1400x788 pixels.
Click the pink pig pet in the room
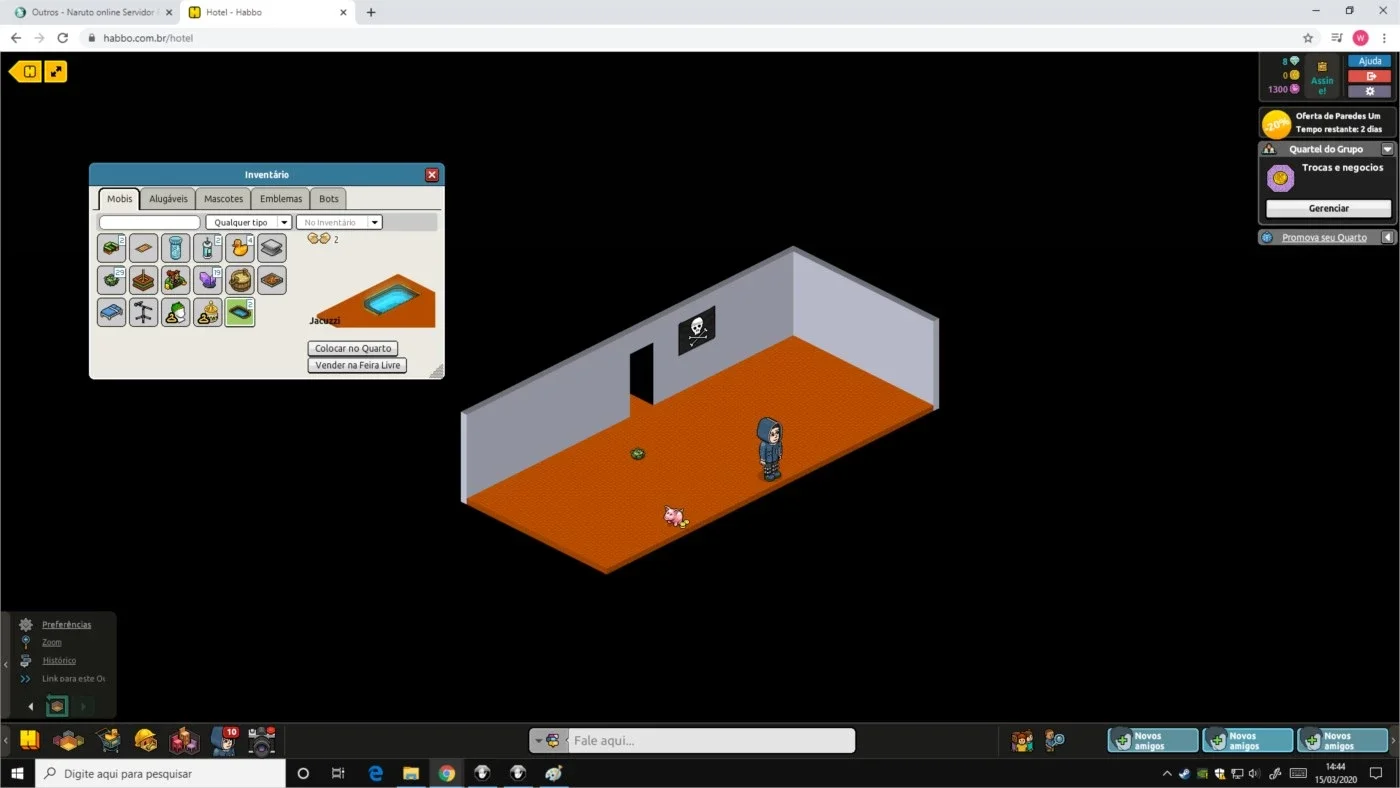675,516
